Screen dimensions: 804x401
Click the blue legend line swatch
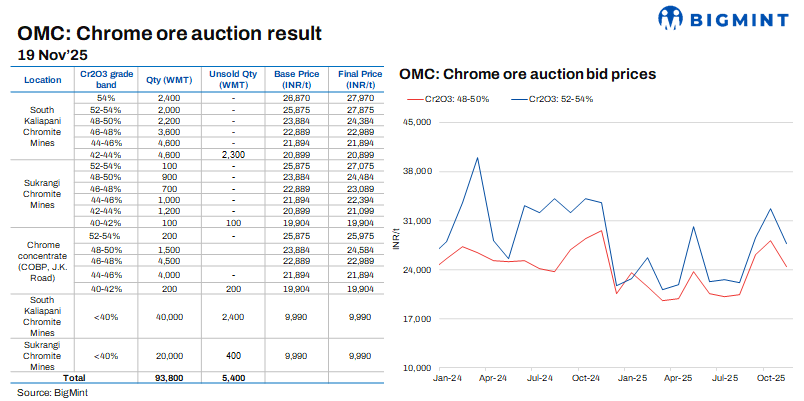tap(518, 100)
